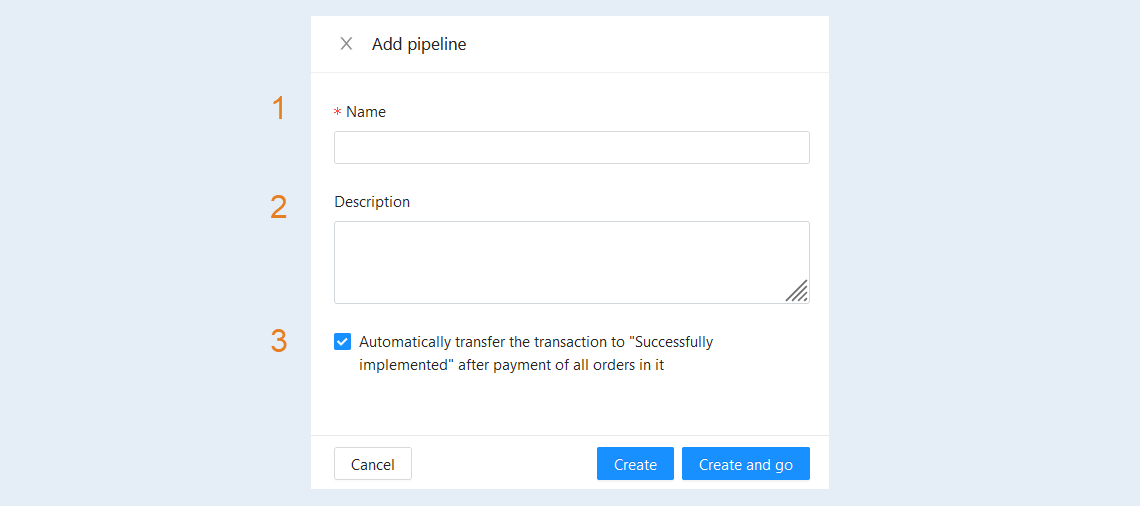Close the Add pipeline dialog with X

pyautogui.click(x=346, y=44)
